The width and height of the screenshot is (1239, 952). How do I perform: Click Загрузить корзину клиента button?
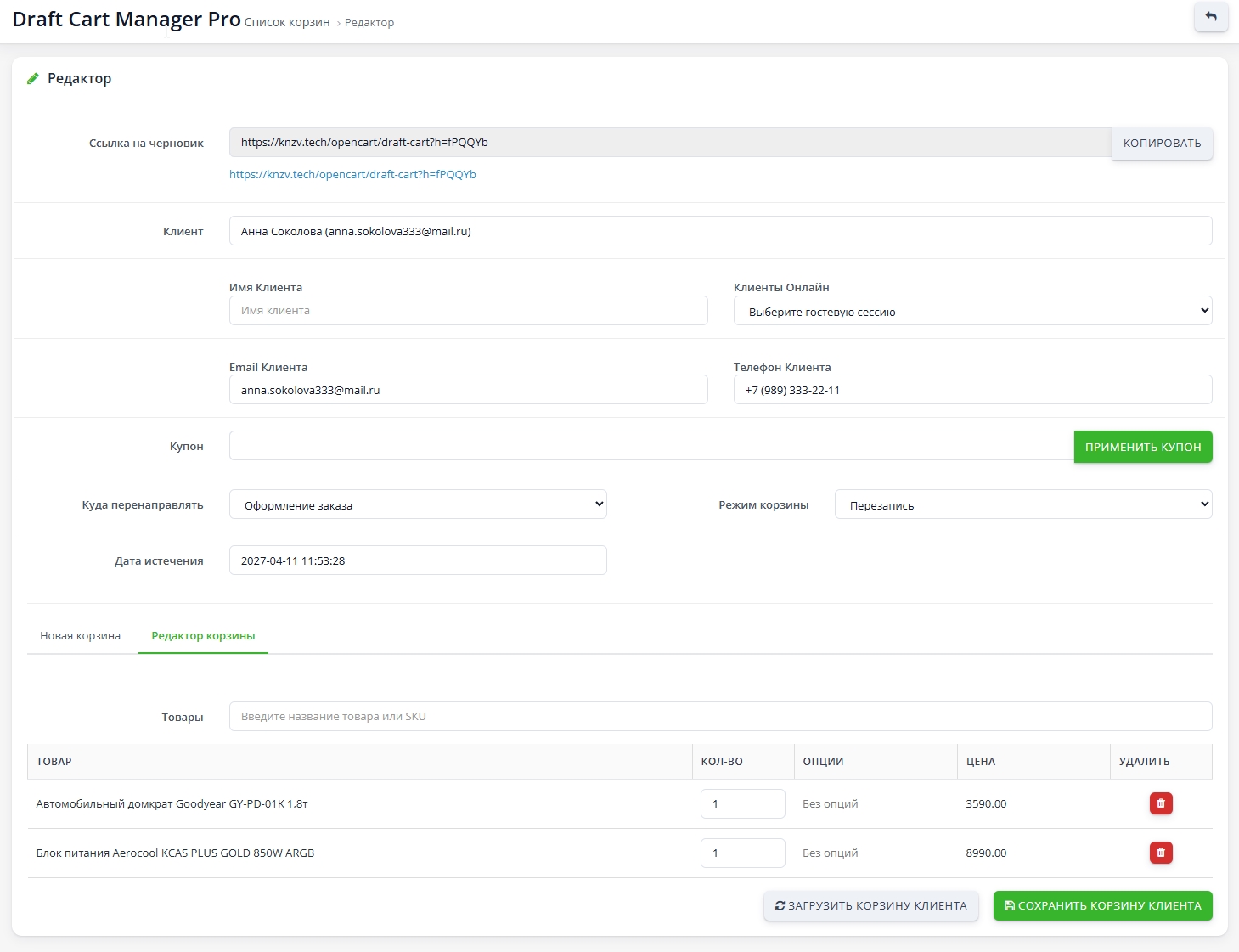[870, 906]
